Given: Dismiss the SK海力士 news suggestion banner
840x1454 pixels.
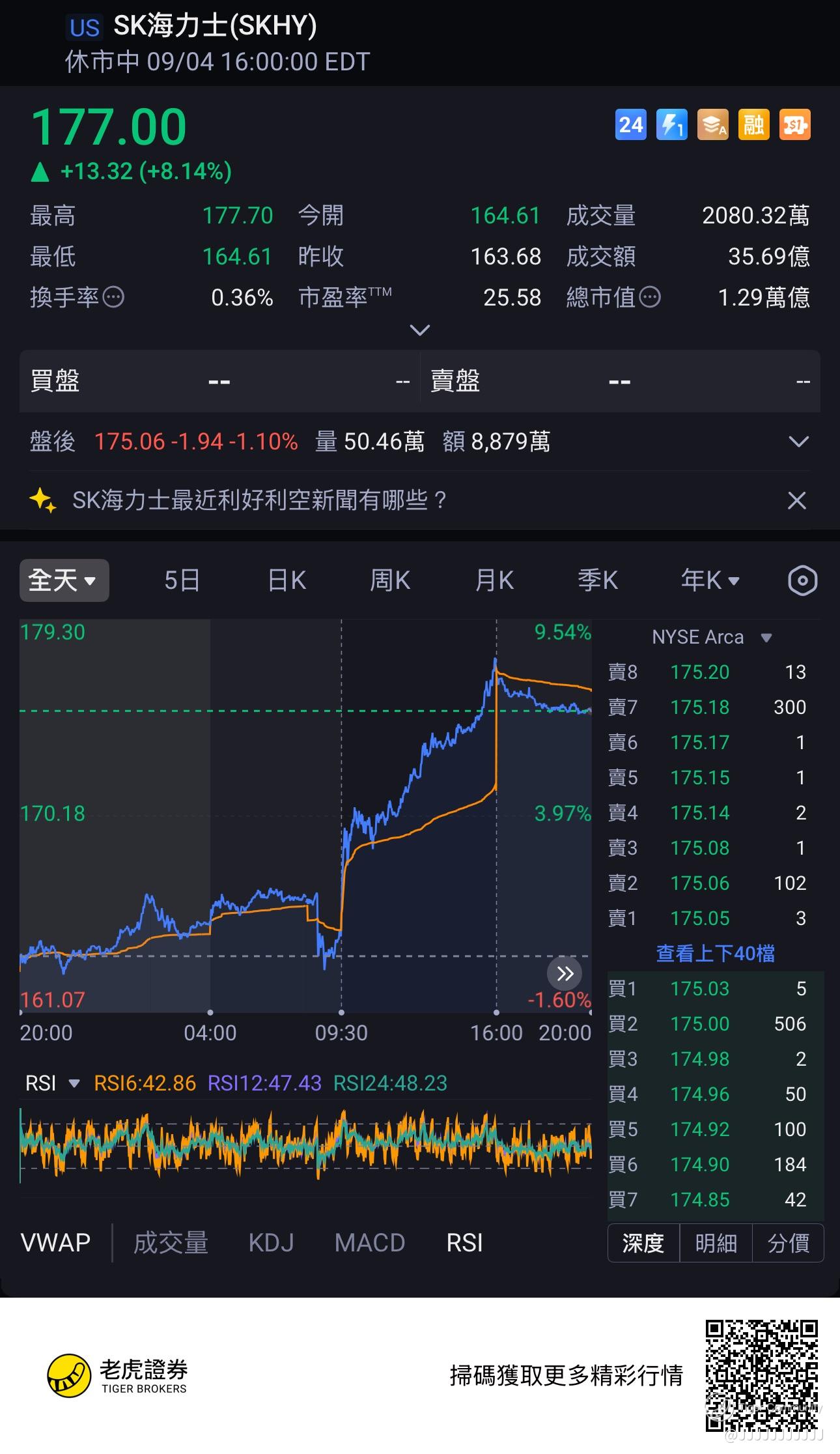Looking at the screenshot, I should (797, 500).
